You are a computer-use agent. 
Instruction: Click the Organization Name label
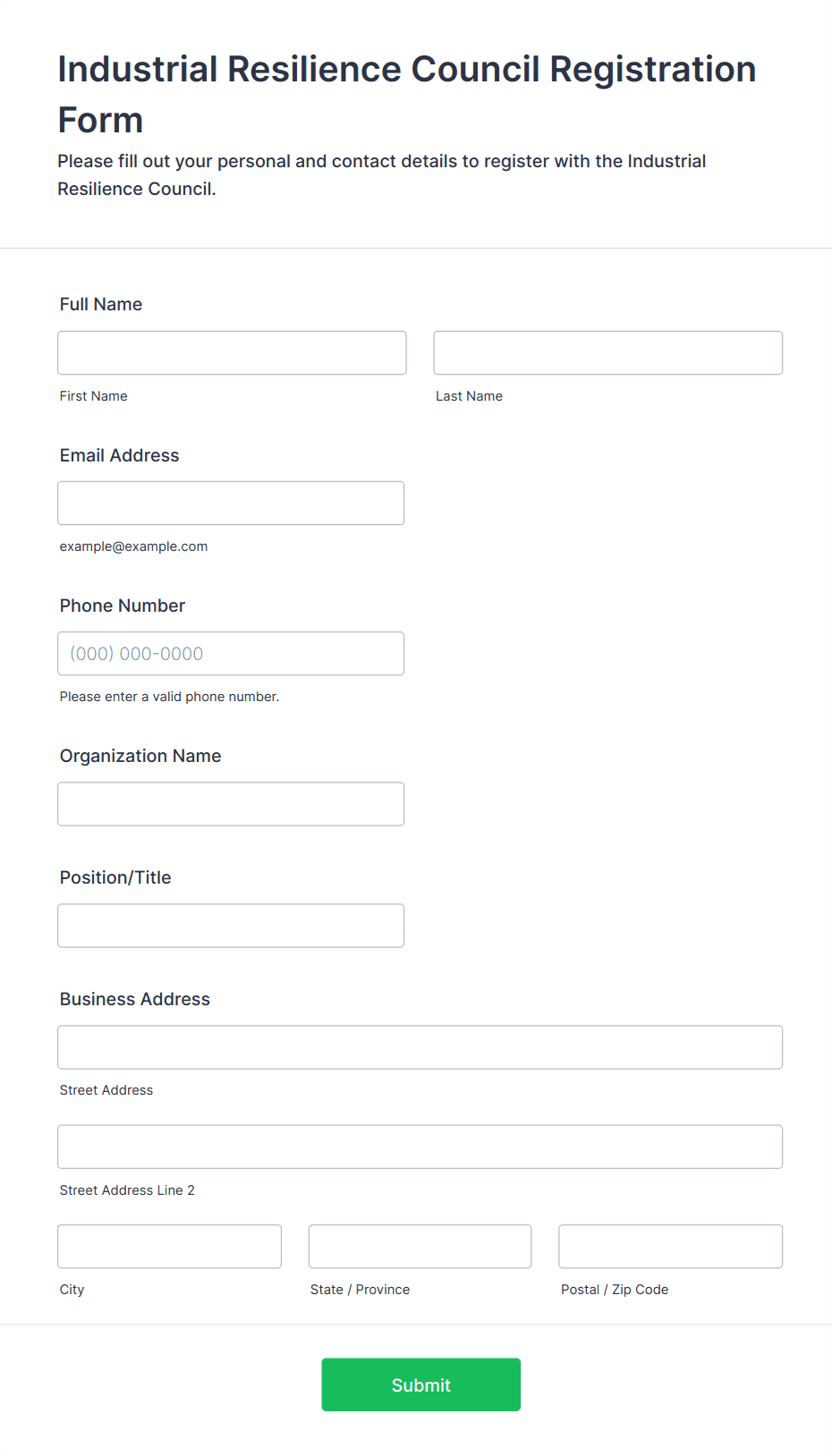[x=140, y=756]
